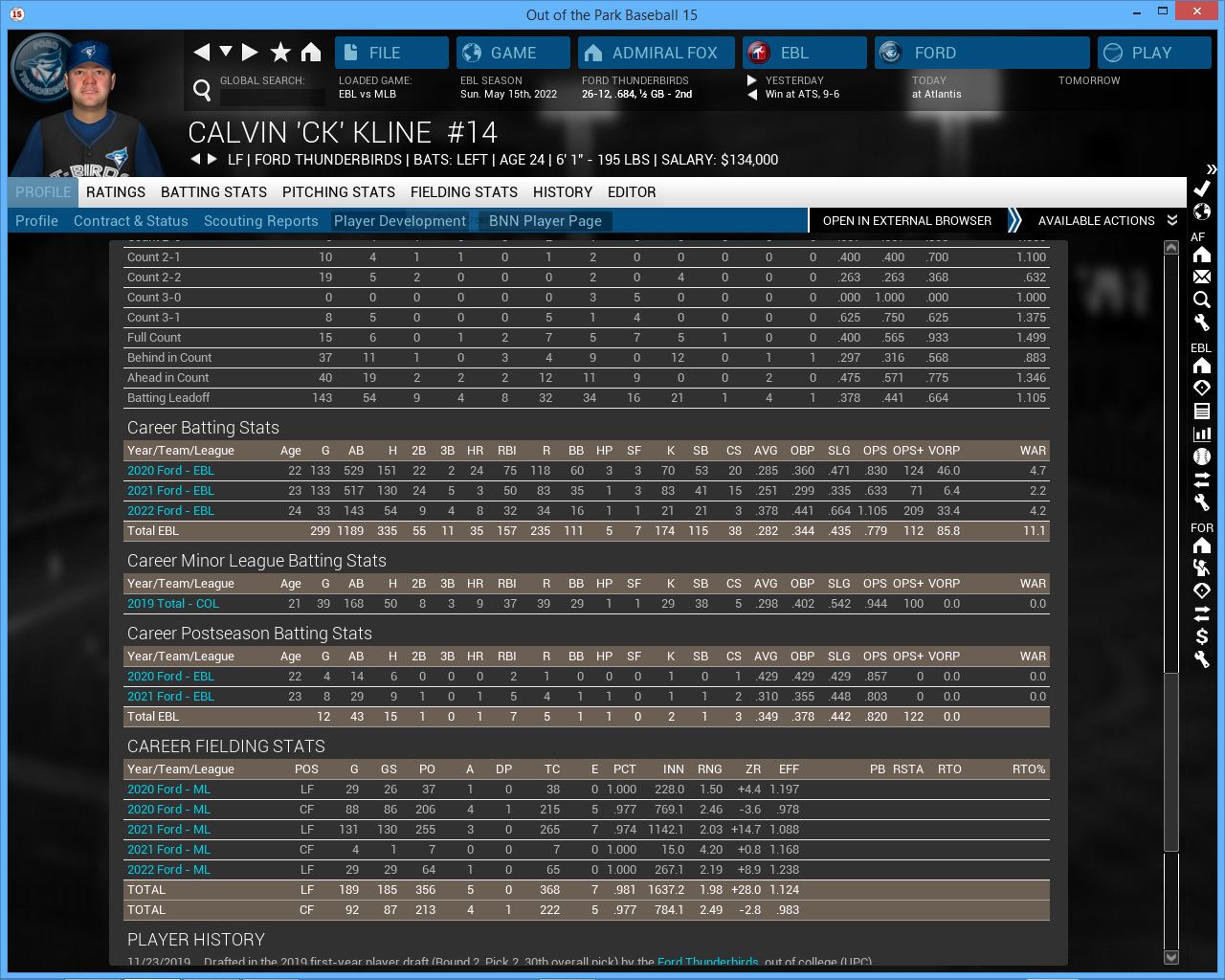Screen dimensions: 1225x980
Task: Click the Global Search input field
Action: coord(272,97)
